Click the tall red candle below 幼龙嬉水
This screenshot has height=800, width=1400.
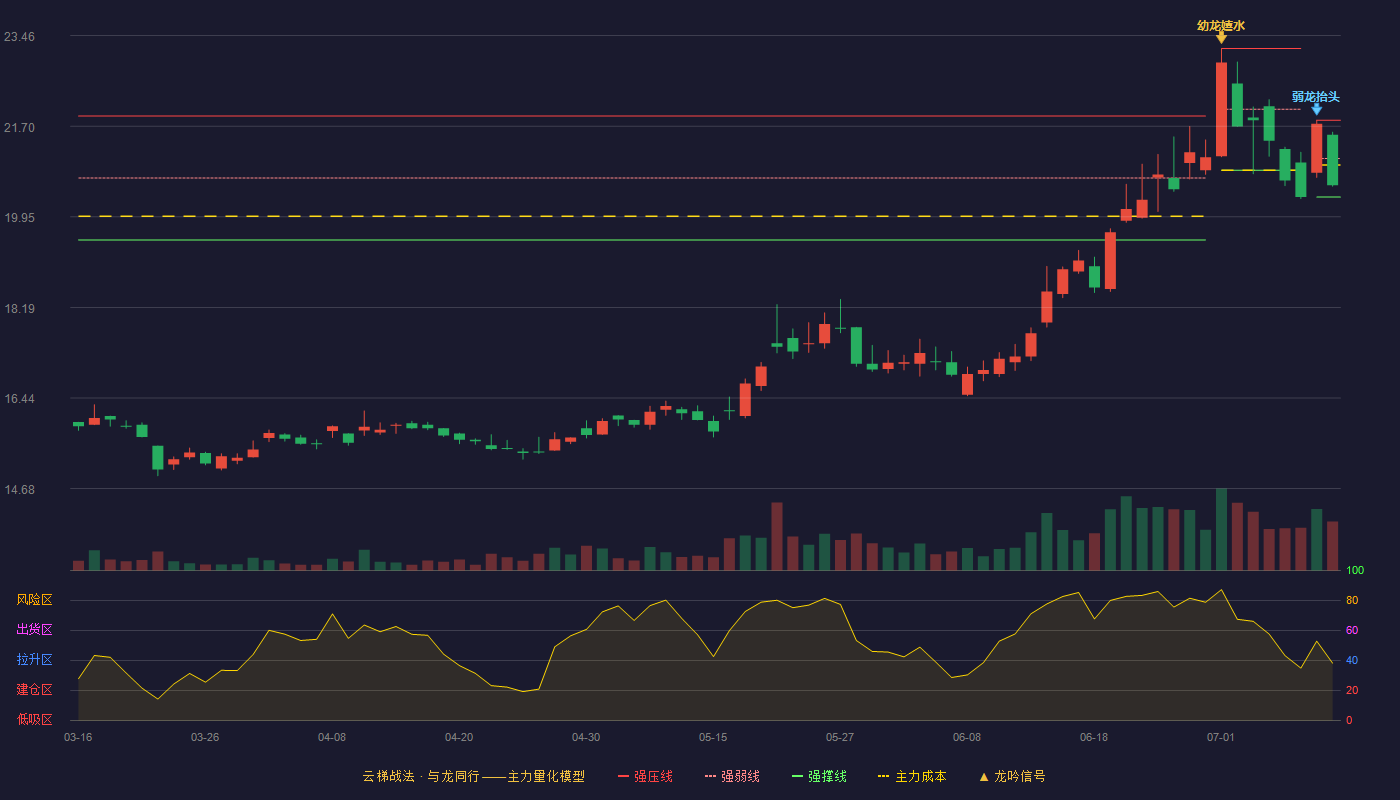[x=1221, y=109]
